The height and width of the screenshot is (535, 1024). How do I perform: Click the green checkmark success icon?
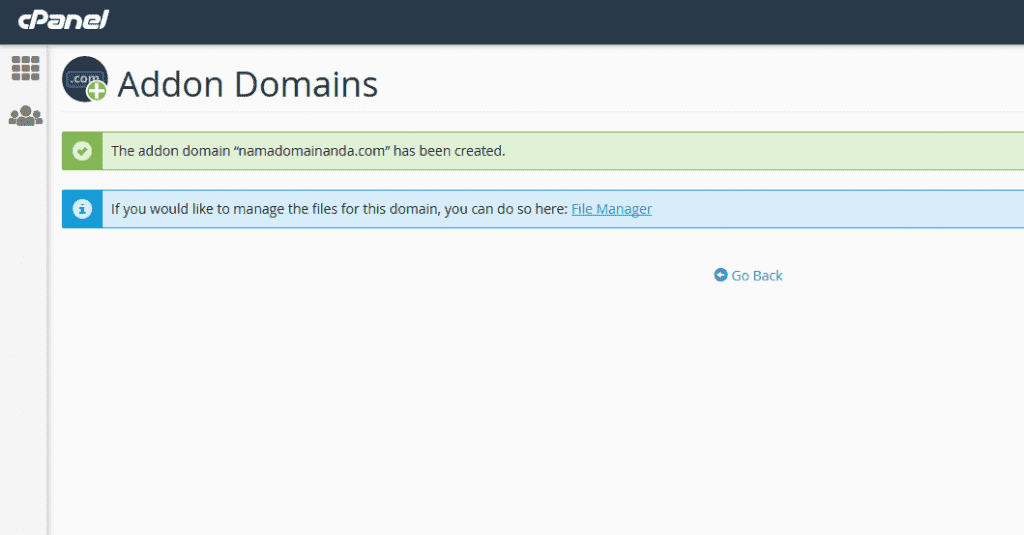82,151
